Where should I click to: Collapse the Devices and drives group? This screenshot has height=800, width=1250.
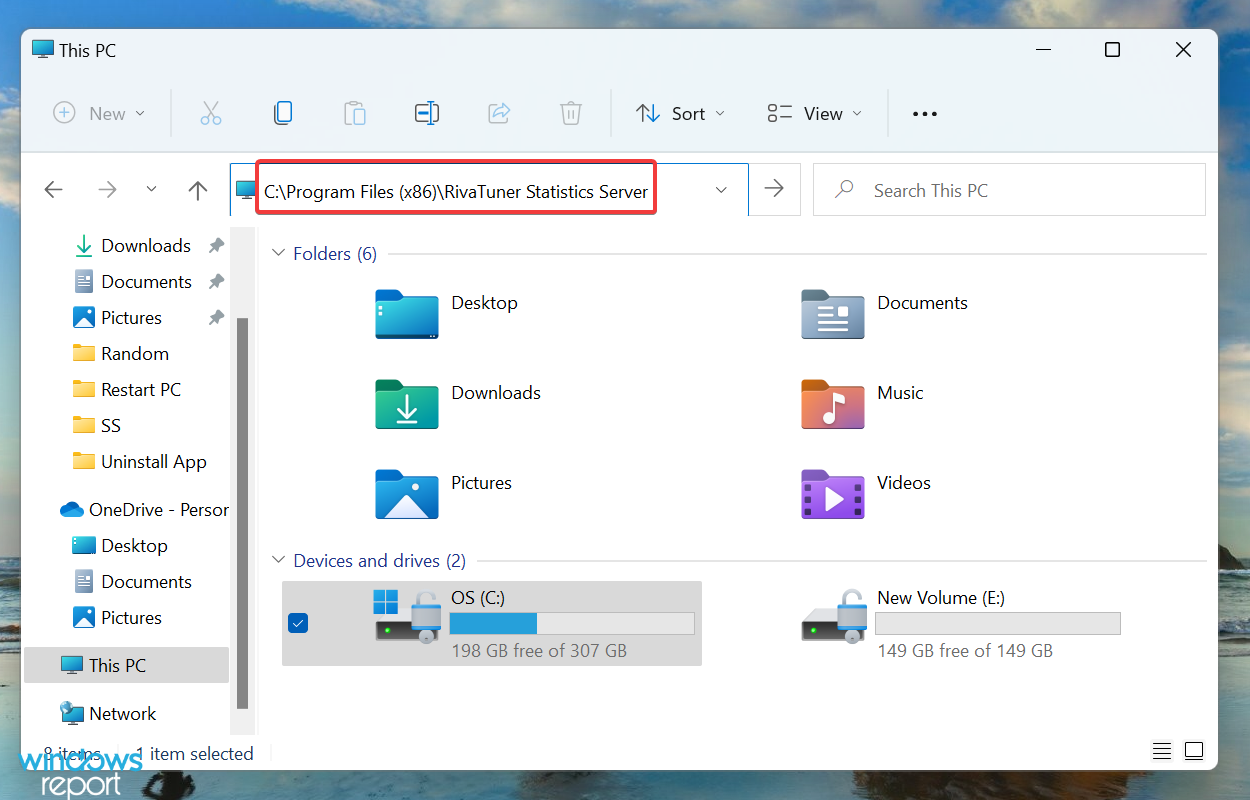pos(278,561)
